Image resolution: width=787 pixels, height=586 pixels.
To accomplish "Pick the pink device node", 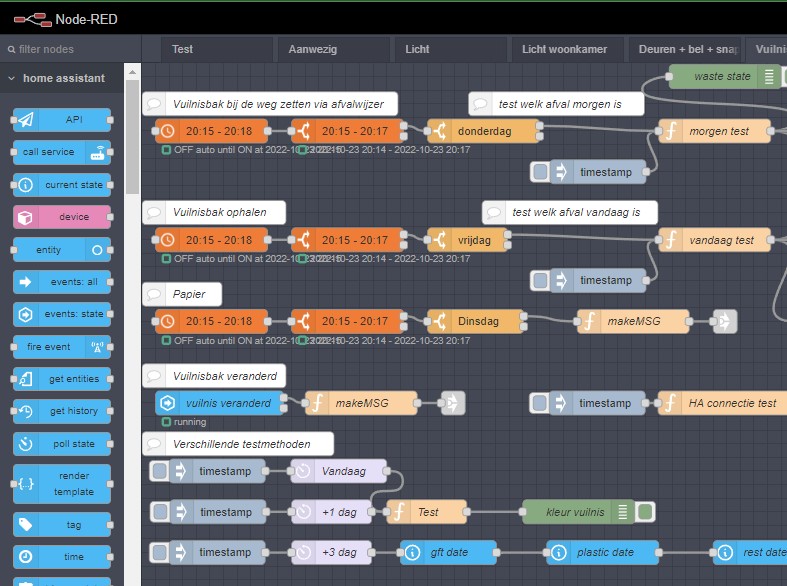I will (62, 217).
